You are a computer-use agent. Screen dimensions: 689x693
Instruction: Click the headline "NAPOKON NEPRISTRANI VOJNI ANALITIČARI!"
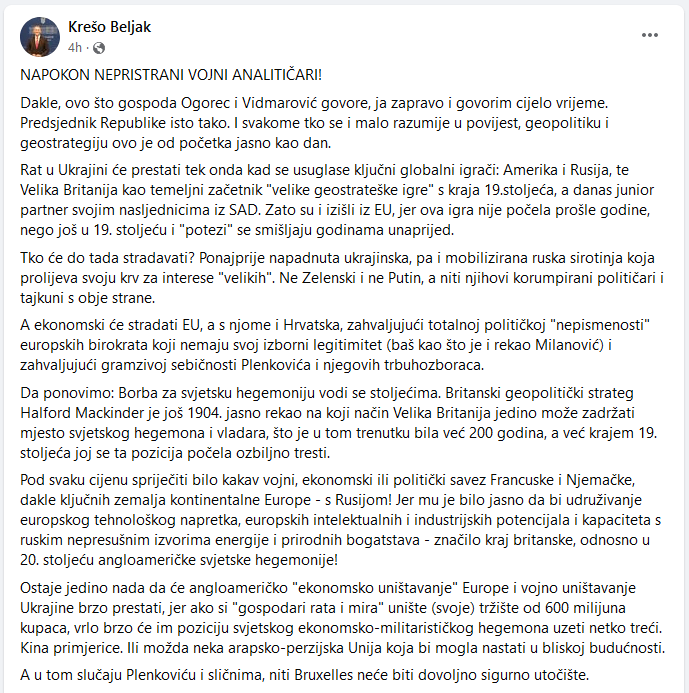[172, 76]
